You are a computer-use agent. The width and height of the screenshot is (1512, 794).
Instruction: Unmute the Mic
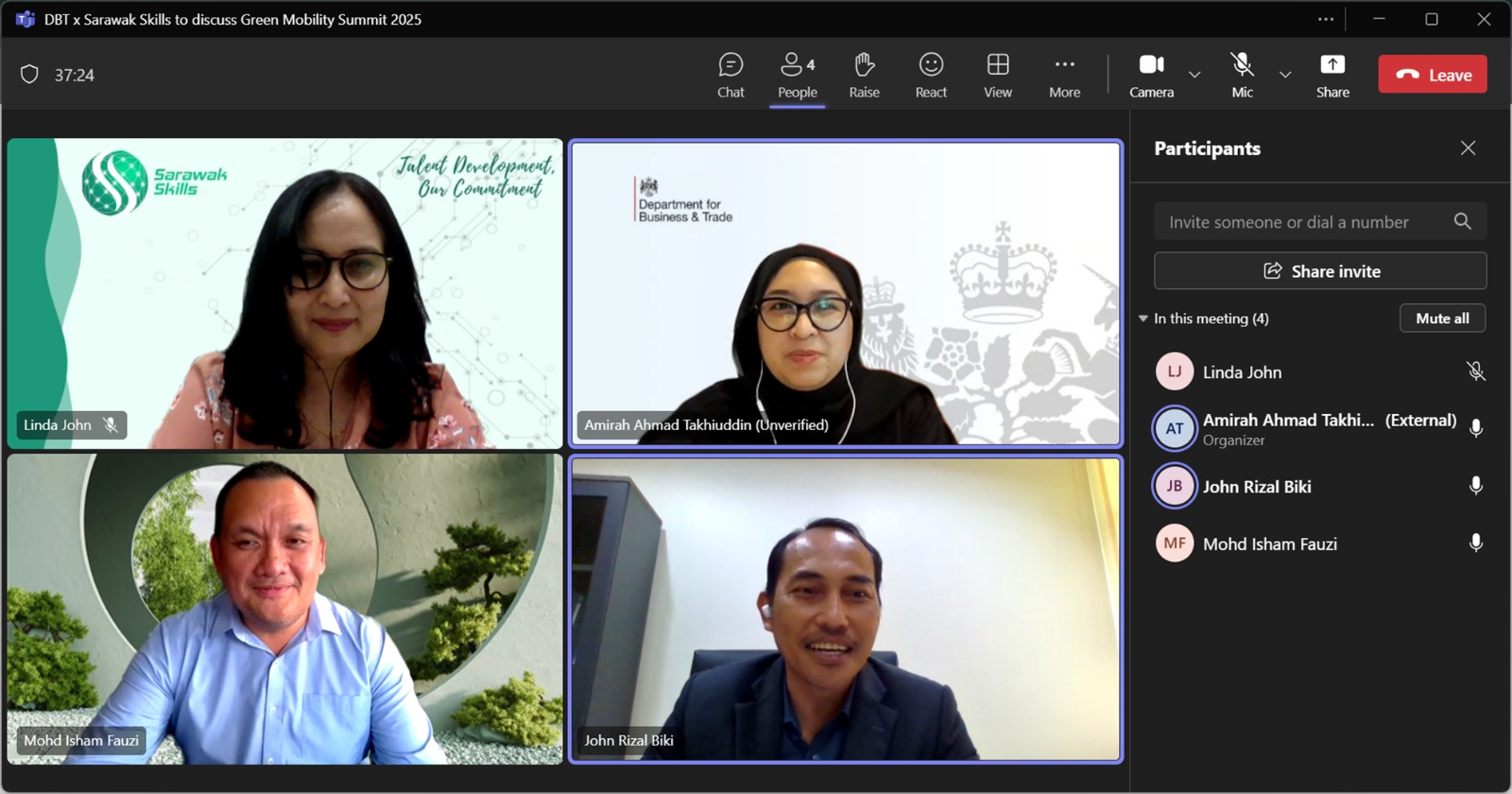pos(1242,75)
